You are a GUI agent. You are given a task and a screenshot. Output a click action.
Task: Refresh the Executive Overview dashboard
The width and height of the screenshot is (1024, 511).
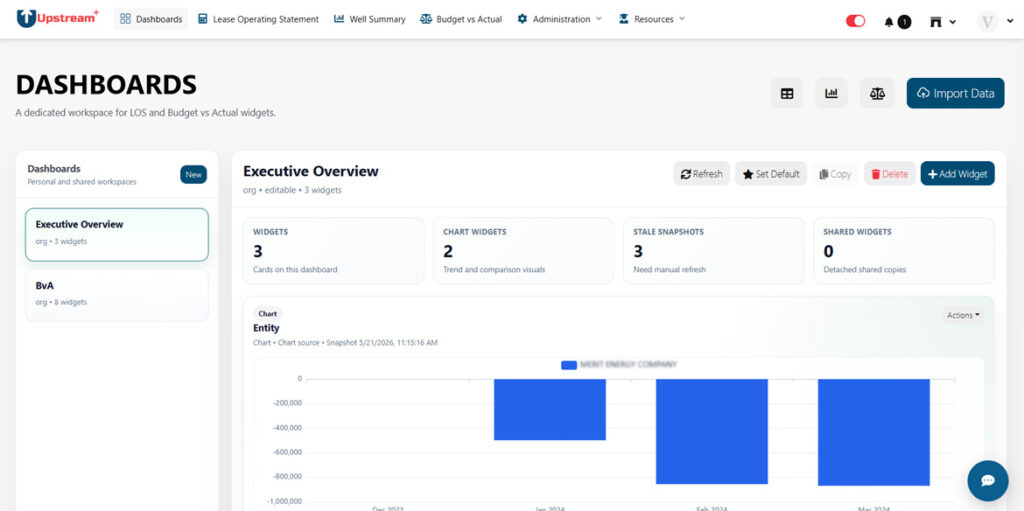(701, 174)
